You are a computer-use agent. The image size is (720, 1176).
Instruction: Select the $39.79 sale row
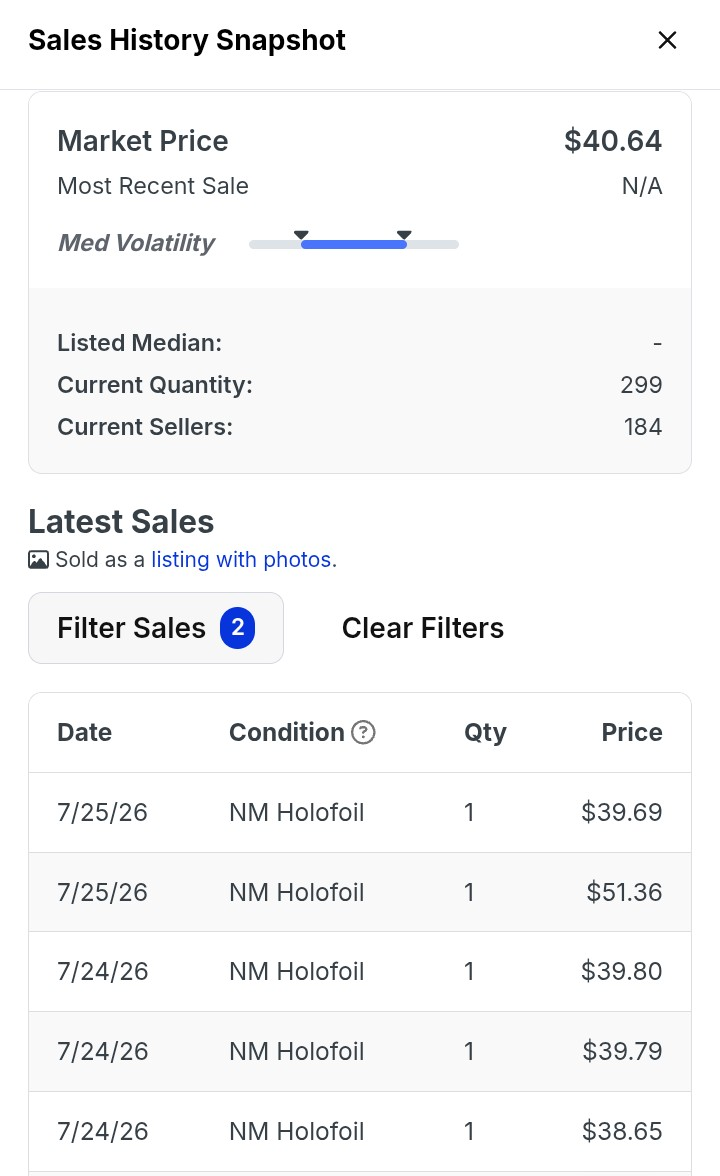click(x=360, y=1052)
